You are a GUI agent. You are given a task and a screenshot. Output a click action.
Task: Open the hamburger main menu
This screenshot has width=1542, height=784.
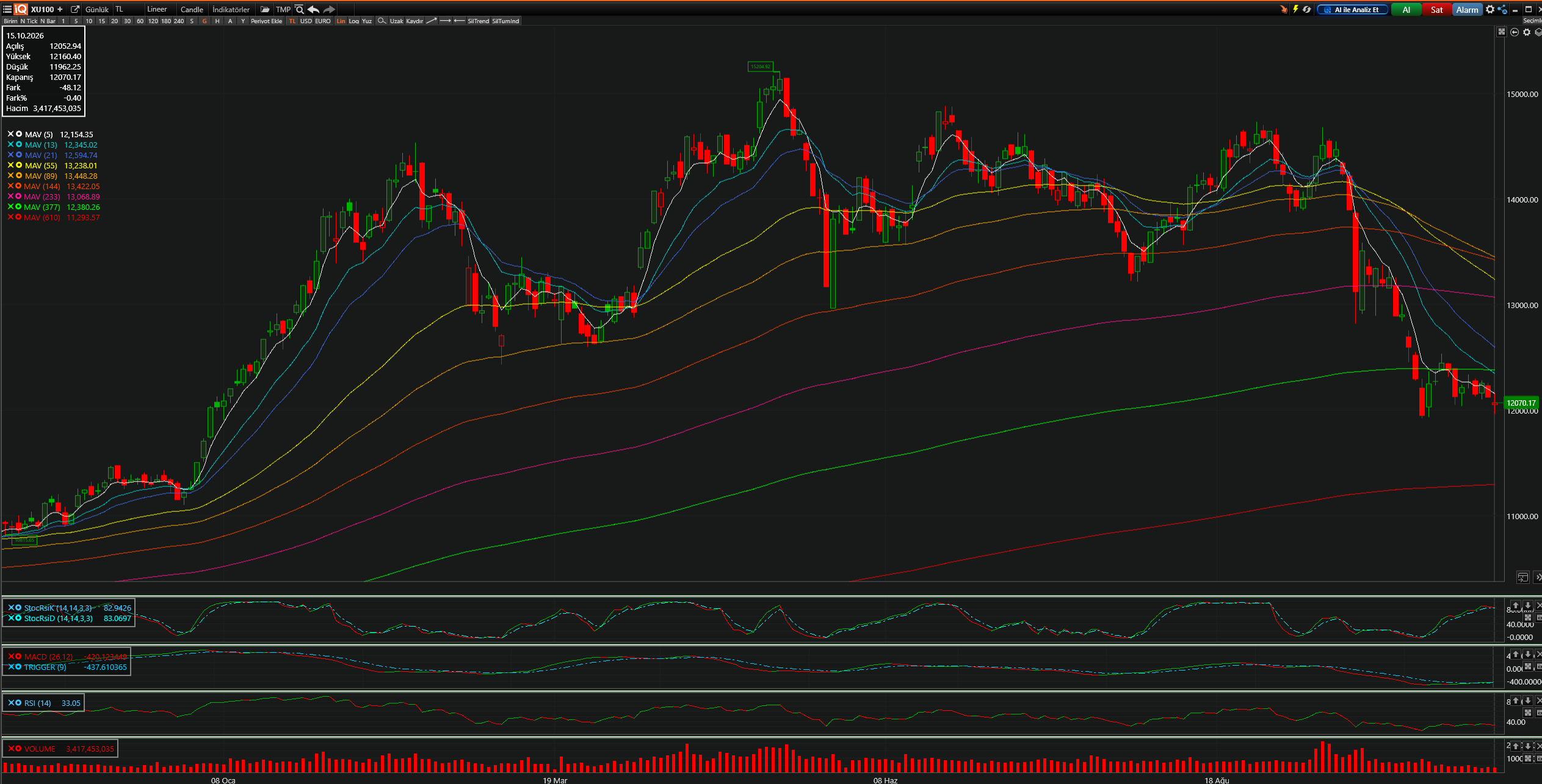[x=7, y=9]
